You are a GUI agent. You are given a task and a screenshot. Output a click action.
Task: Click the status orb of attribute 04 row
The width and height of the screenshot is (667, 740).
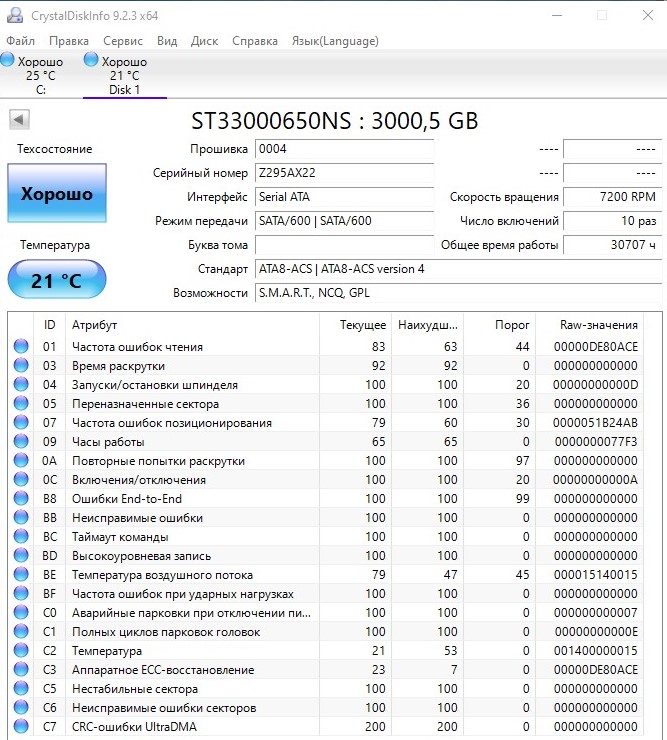[x=21, y=384]
